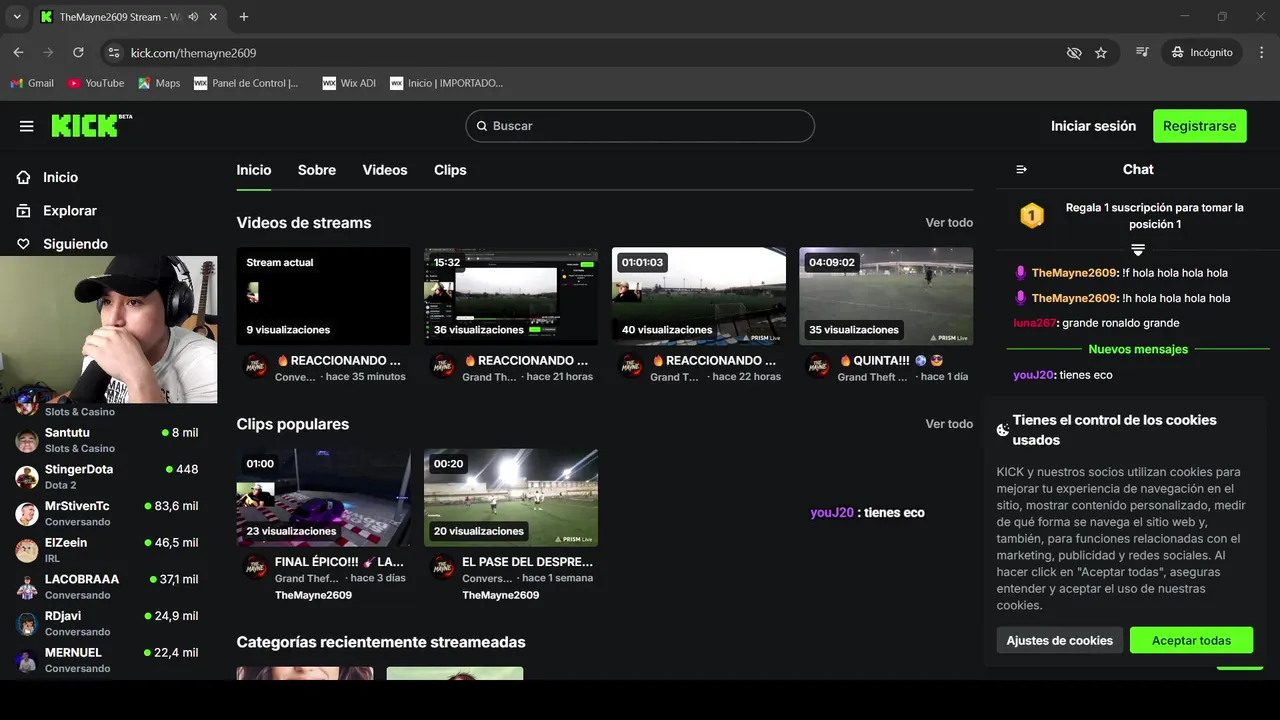Click Santutu channel name in sidebar
The width and height of the screenshot is (1280, 720).
pyautogui.click(x=67, y=432)
